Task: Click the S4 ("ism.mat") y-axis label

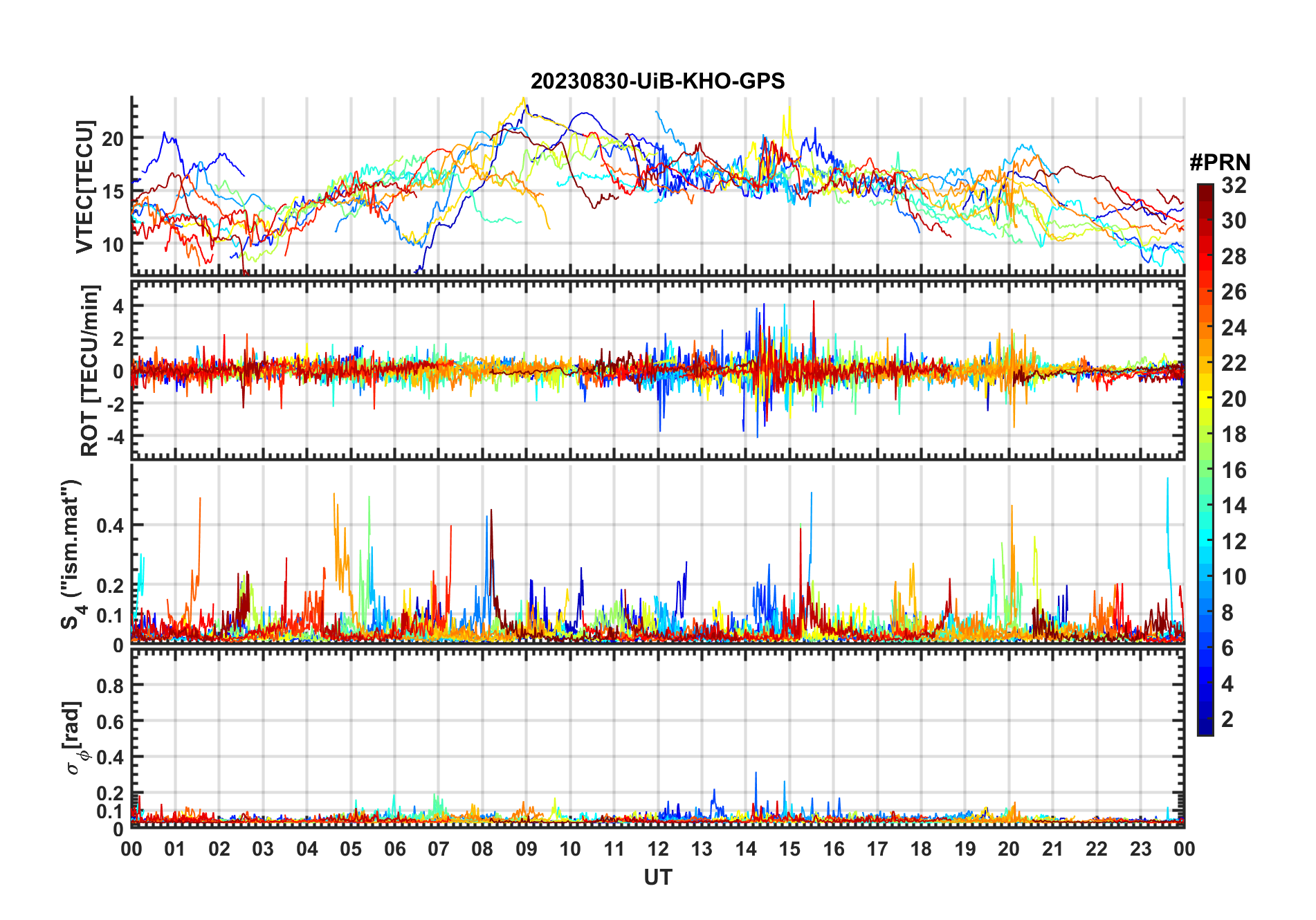Action: (72, 553)
